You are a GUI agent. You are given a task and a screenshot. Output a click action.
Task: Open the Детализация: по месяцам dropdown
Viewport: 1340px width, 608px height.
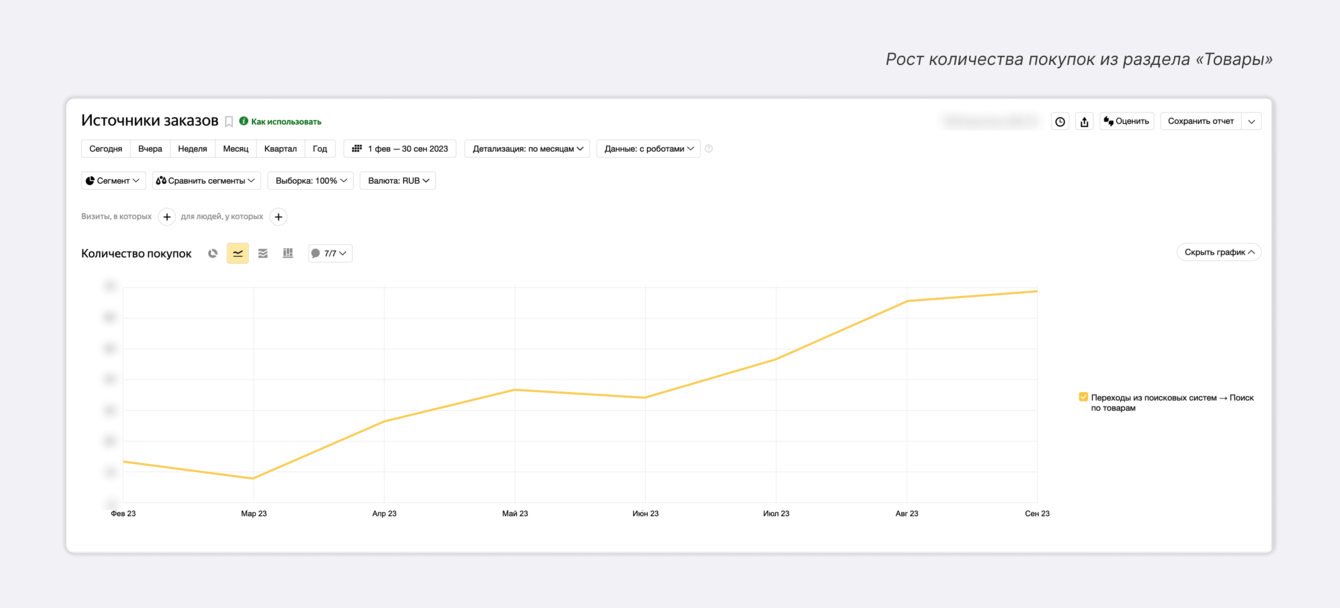coord(527,149)
